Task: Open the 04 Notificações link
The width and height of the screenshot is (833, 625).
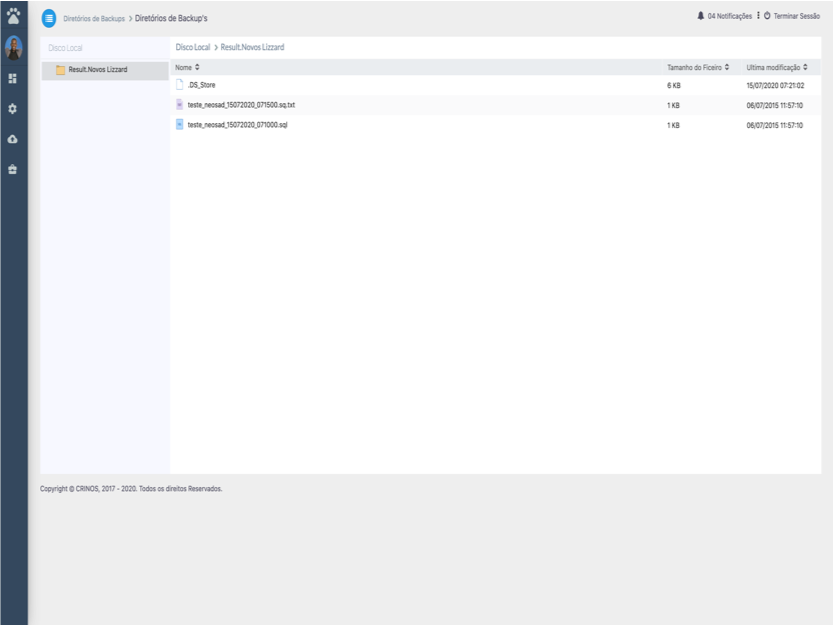Action: [x=729, y=16]
